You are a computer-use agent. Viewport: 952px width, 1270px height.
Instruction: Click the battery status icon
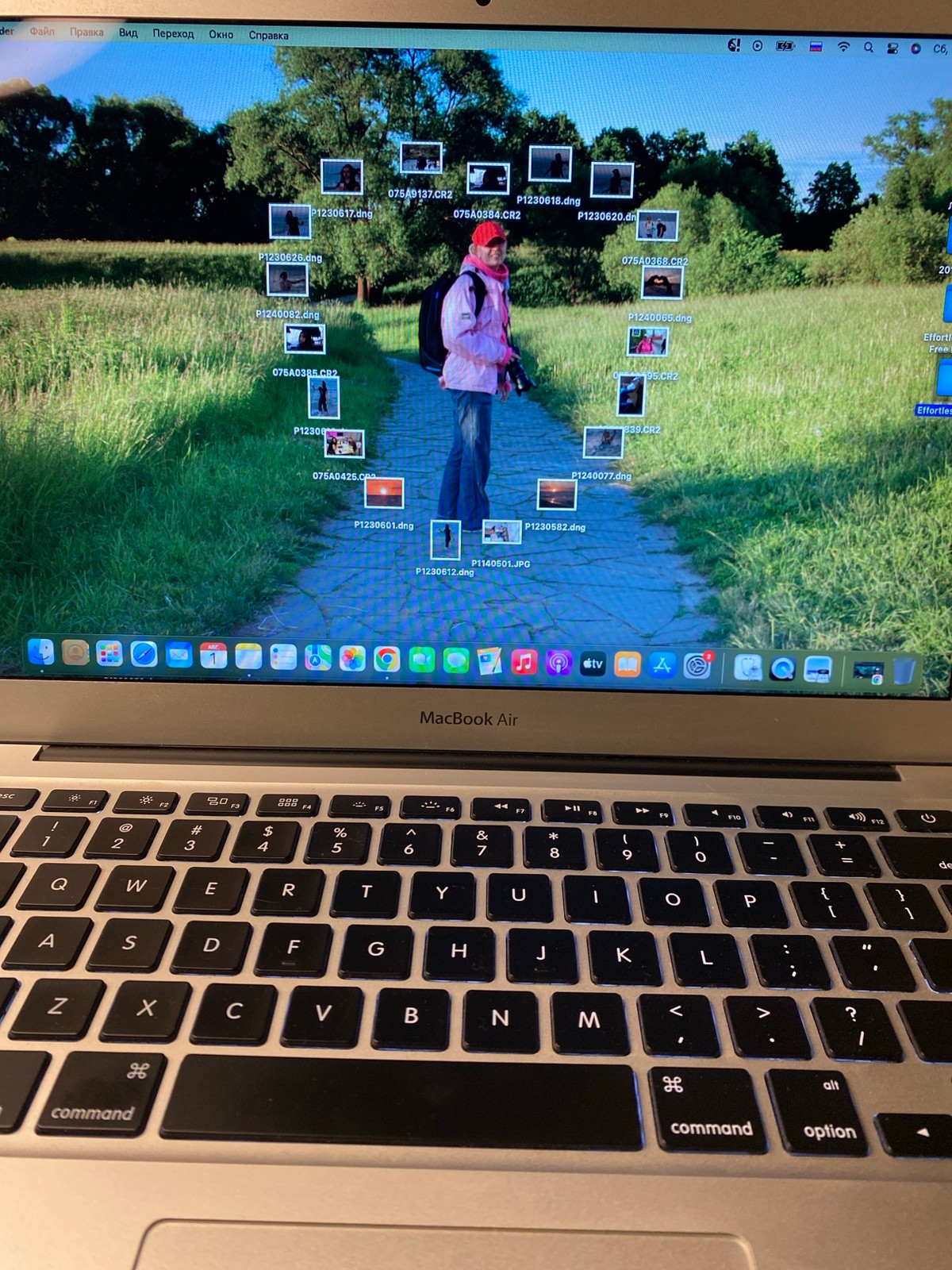(x=785, y=46)
